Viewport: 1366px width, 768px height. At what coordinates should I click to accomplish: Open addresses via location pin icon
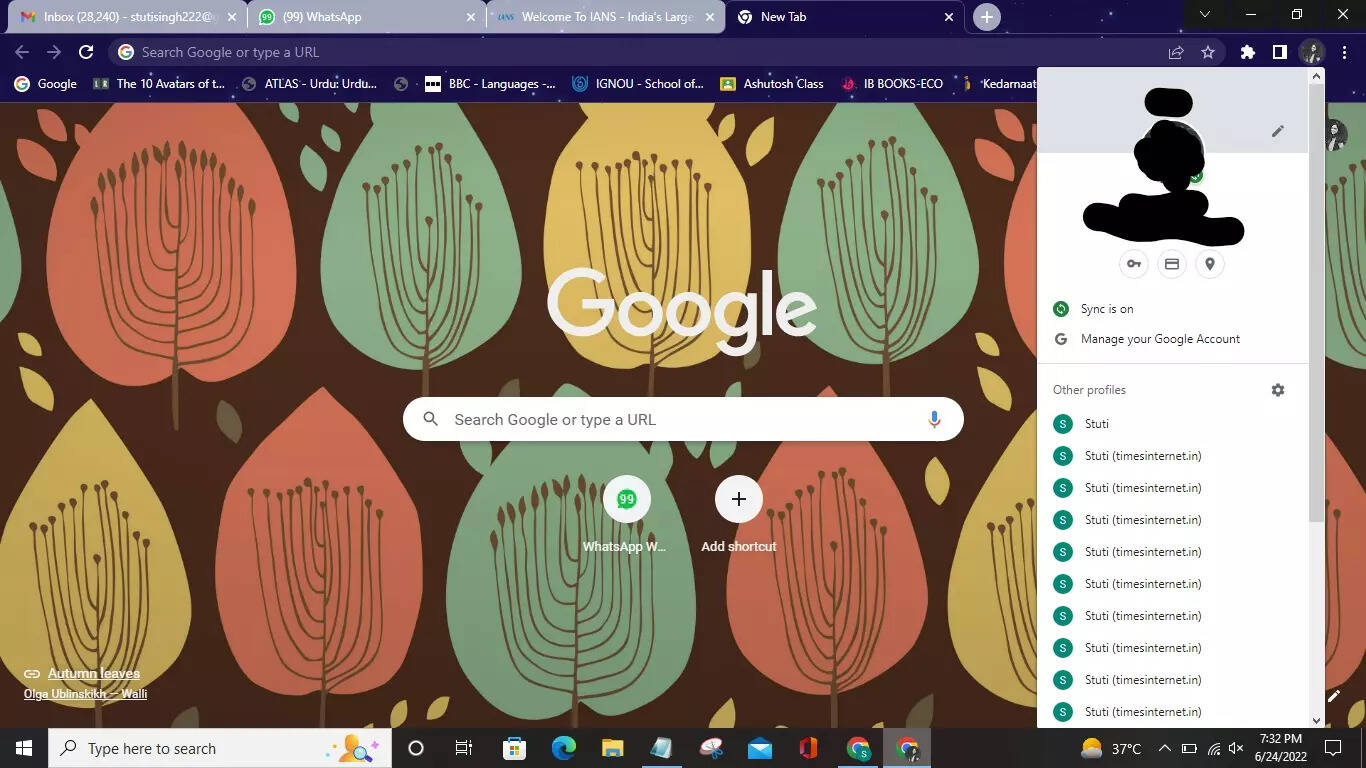[x=1209, y=263]
